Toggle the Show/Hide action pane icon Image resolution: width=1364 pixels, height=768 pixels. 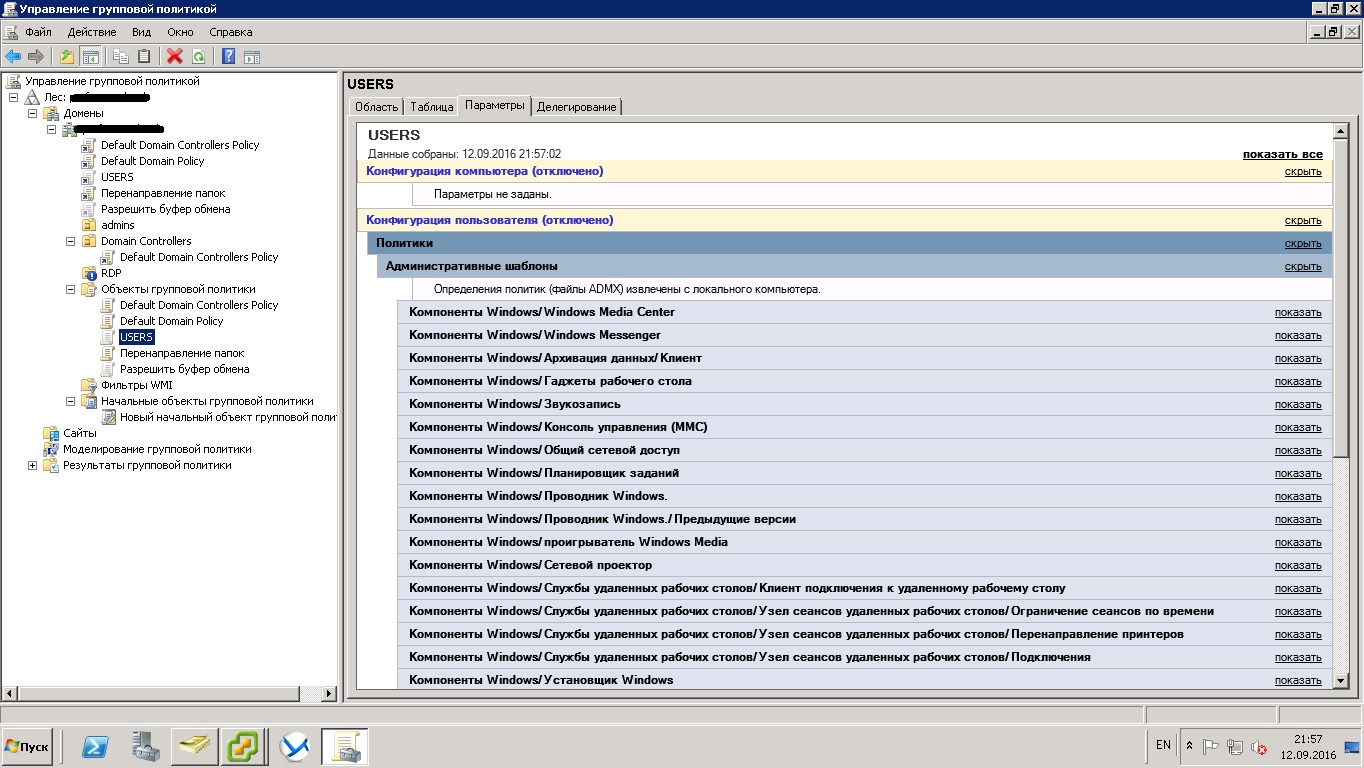(x=252, y=57)
